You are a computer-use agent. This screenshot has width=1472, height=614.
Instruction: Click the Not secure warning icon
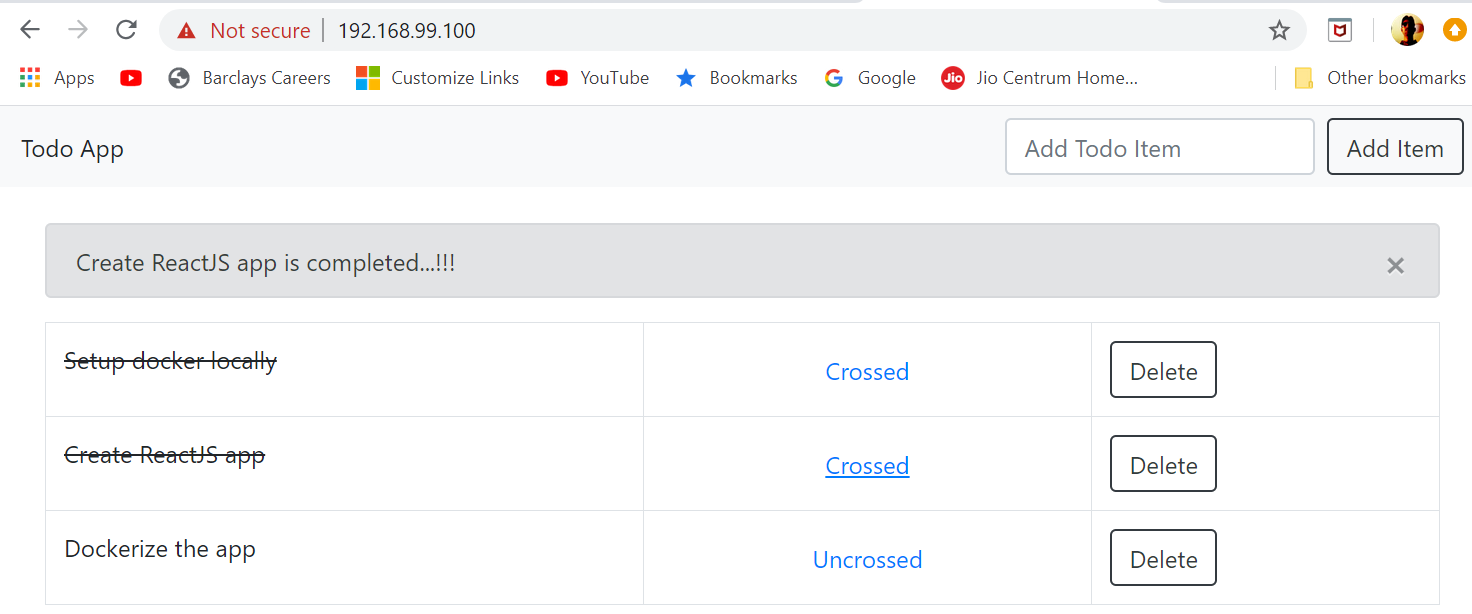186,31
